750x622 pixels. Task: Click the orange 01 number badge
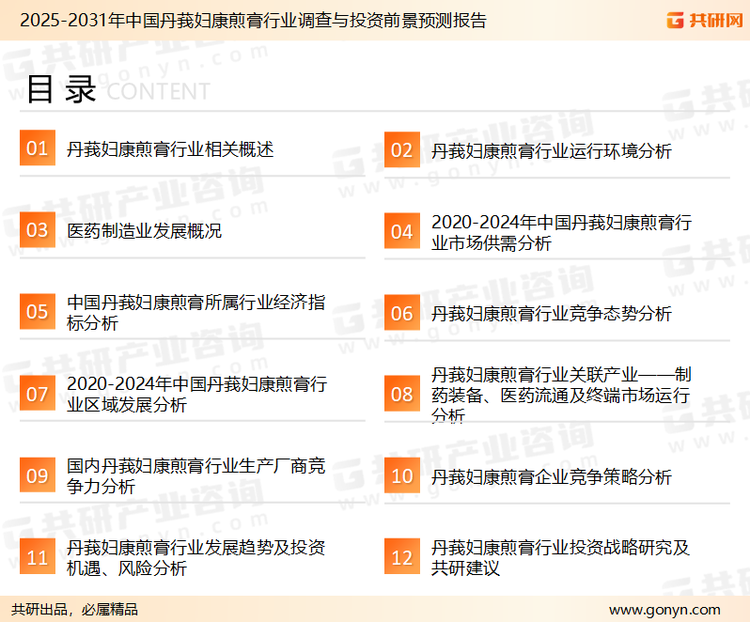pos(37,148)
